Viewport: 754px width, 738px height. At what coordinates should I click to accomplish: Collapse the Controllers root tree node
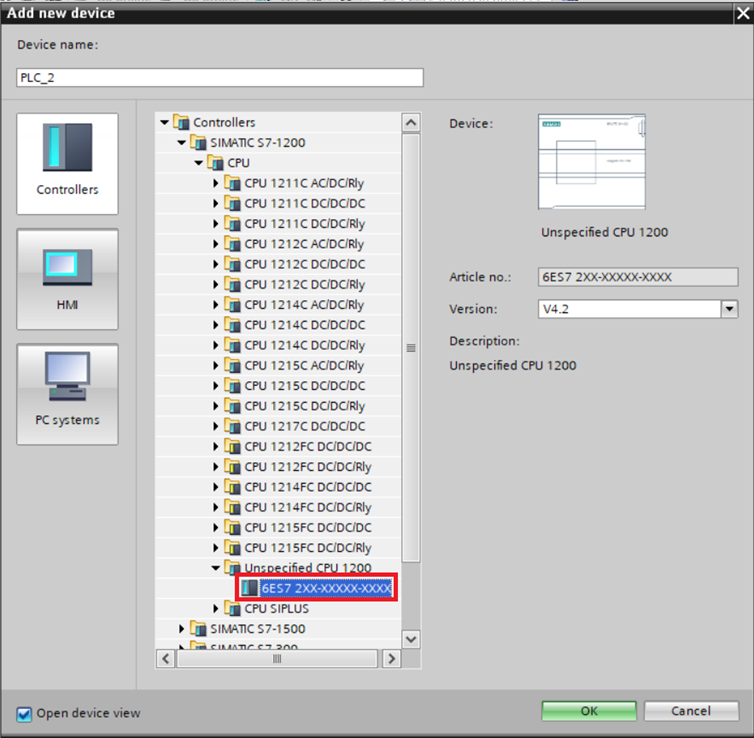click(x=164, y=122)
